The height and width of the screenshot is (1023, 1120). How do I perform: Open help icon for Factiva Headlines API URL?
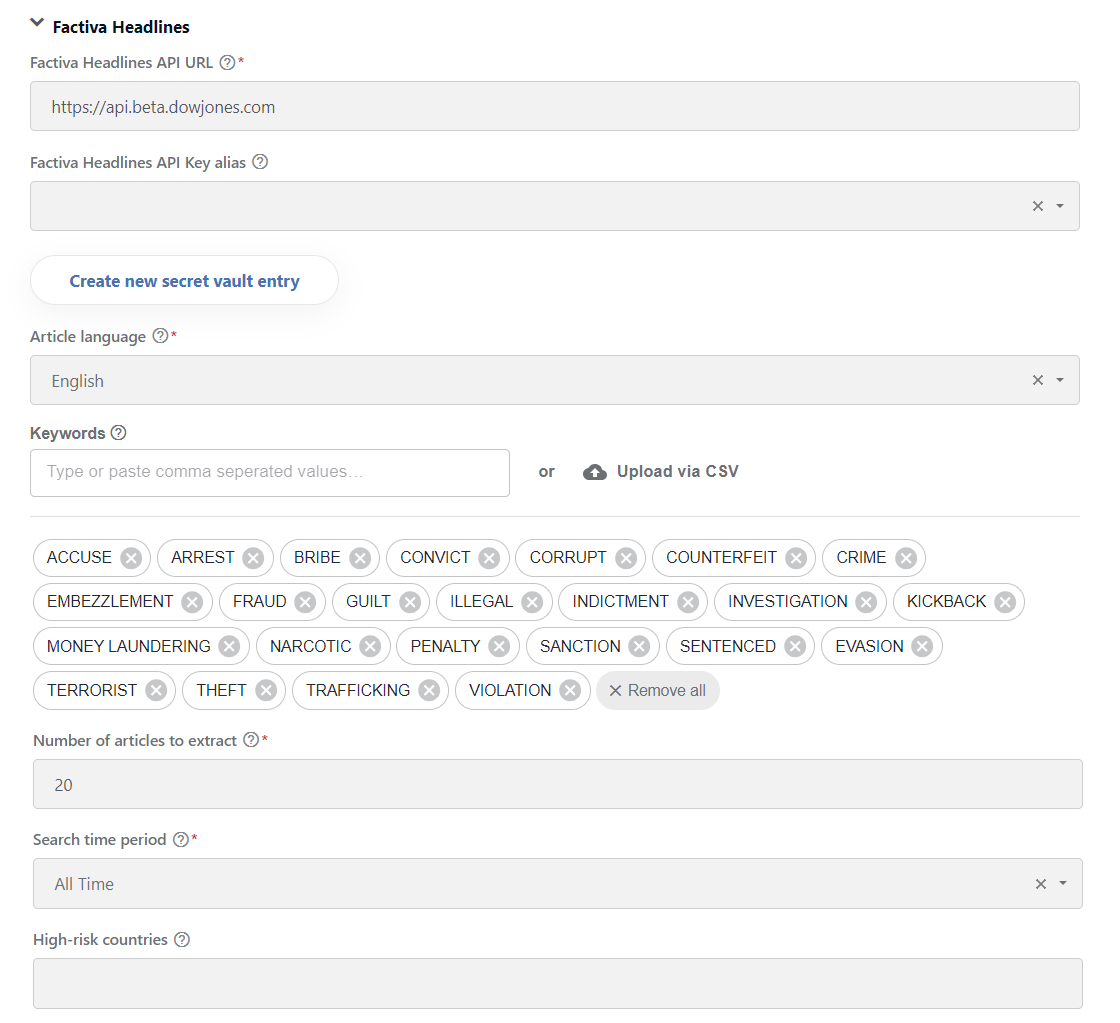pyautogui.click(x=227, y=62)
